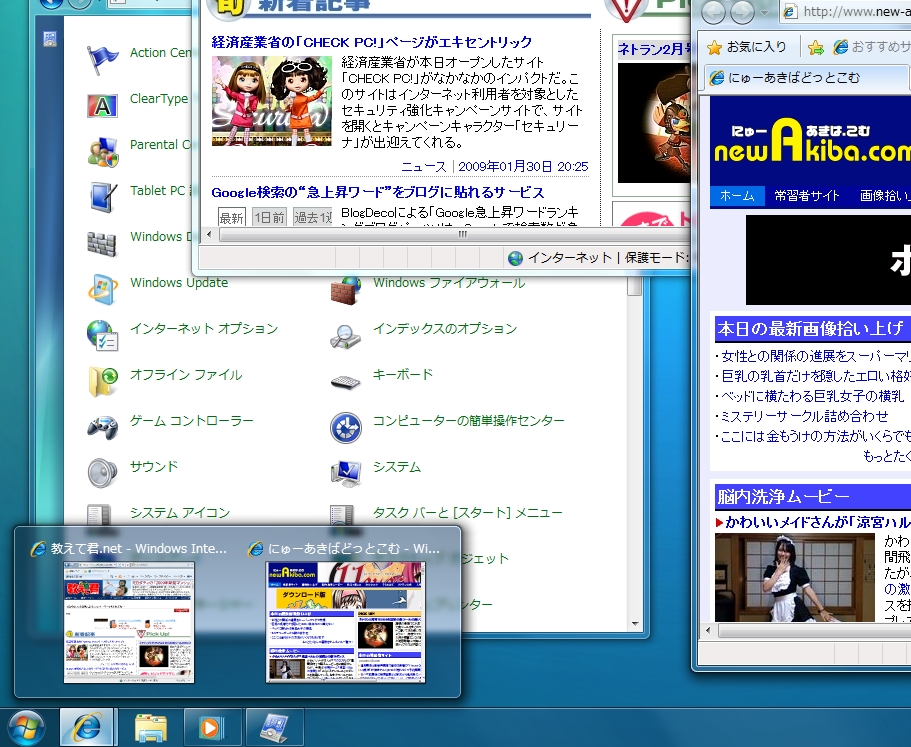Click the システム monitor icon
This screenshot has width=911, height=747.
click(346, 473)
